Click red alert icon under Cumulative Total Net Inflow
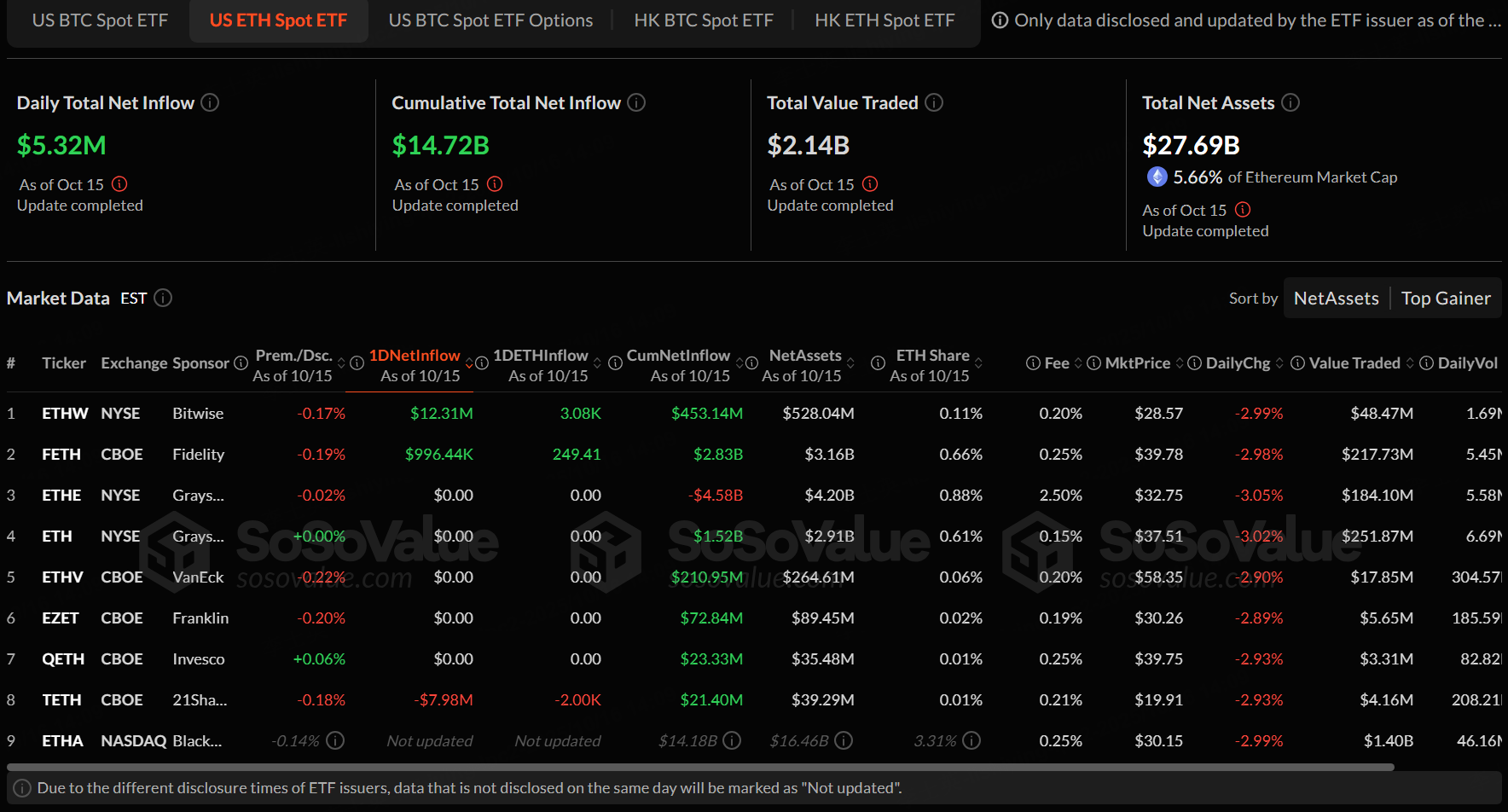This screenshot has width=1508, height=812. (495, 184)
